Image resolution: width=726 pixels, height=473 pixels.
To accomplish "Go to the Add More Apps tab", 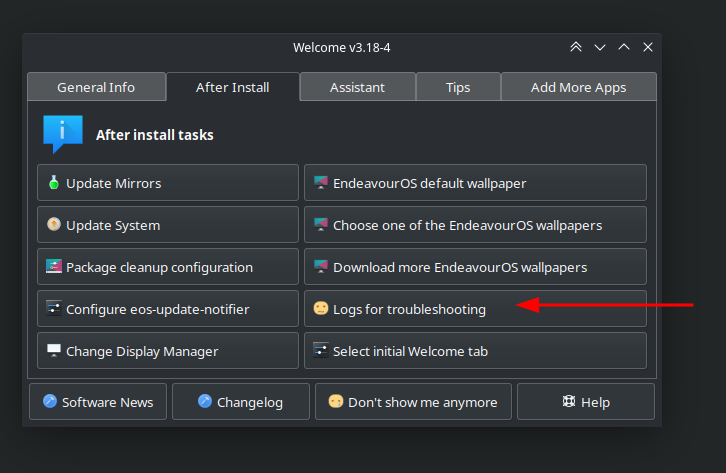I will (x=578, y=87).
